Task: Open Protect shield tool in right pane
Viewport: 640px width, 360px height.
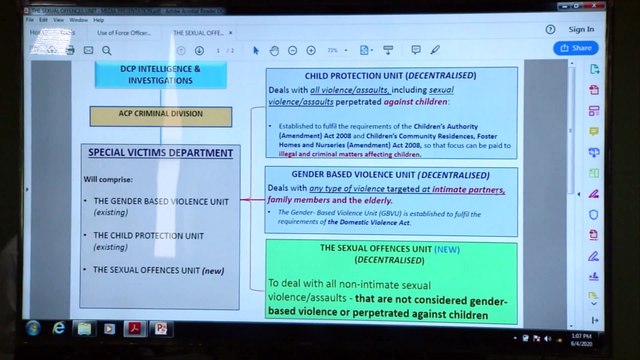Action: (594, 215)
